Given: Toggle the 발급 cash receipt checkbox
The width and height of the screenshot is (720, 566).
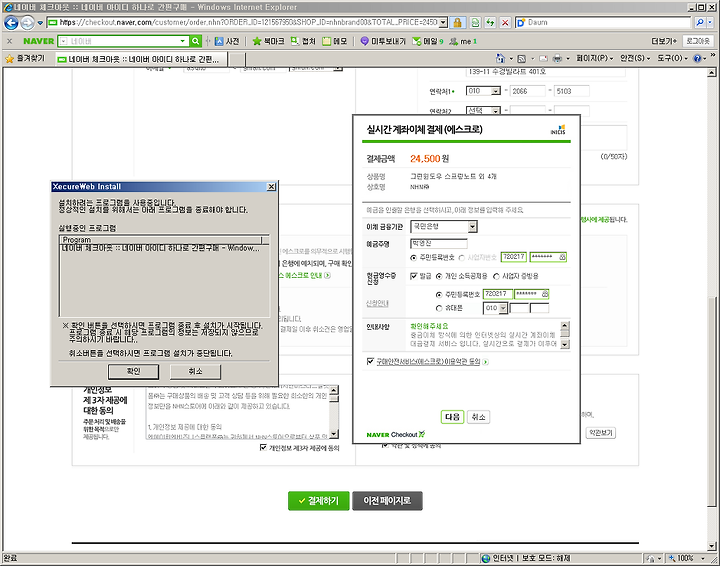Looking at the screenshot, I should pyautogui.click(x=413, y=276).
